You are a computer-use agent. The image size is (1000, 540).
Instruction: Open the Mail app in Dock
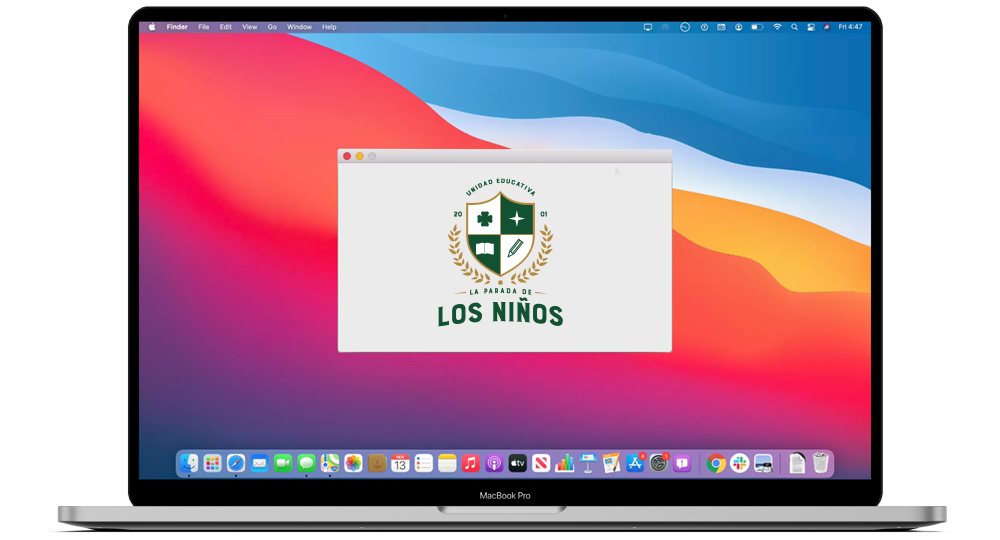point(259,463)
